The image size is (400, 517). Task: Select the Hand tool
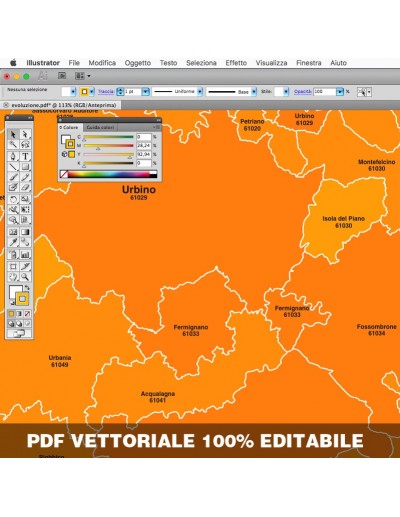(x=13, y=276)
